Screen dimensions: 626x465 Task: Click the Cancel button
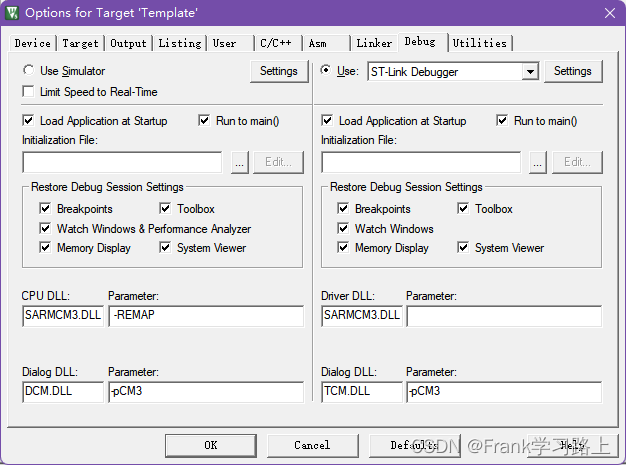point(313,445)
